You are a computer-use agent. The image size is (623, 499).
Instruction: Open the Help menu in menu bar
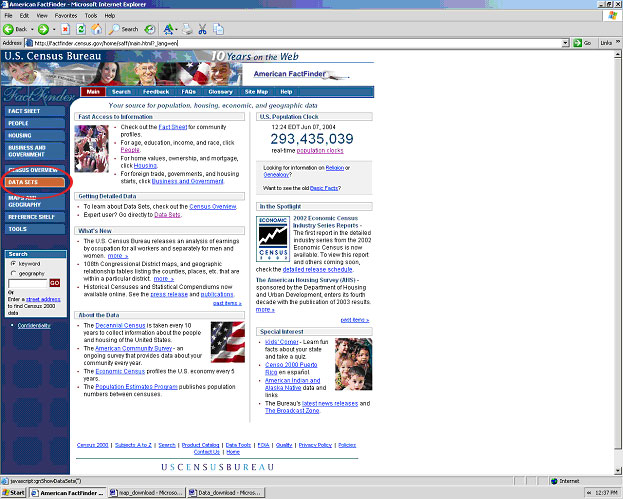[x=110, y=15]
